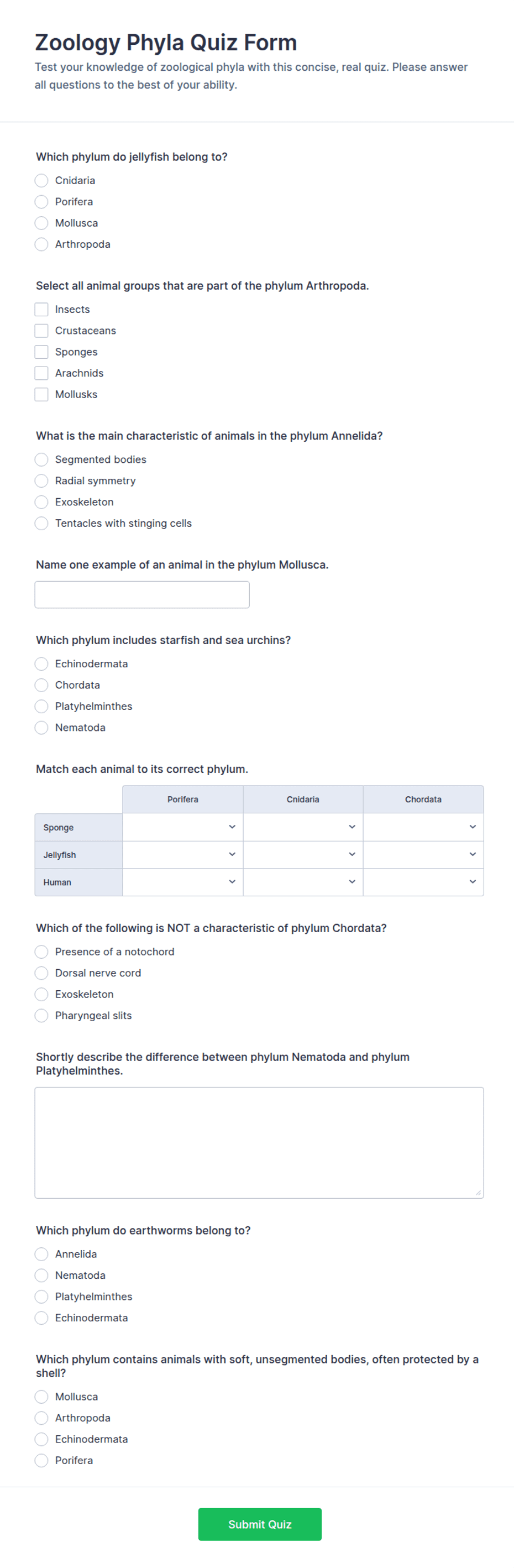Screen dimensions: 514x1568
Task: Pick Exoskeleton as the NOT Chordata characteristic
Action: pos(41,995)
